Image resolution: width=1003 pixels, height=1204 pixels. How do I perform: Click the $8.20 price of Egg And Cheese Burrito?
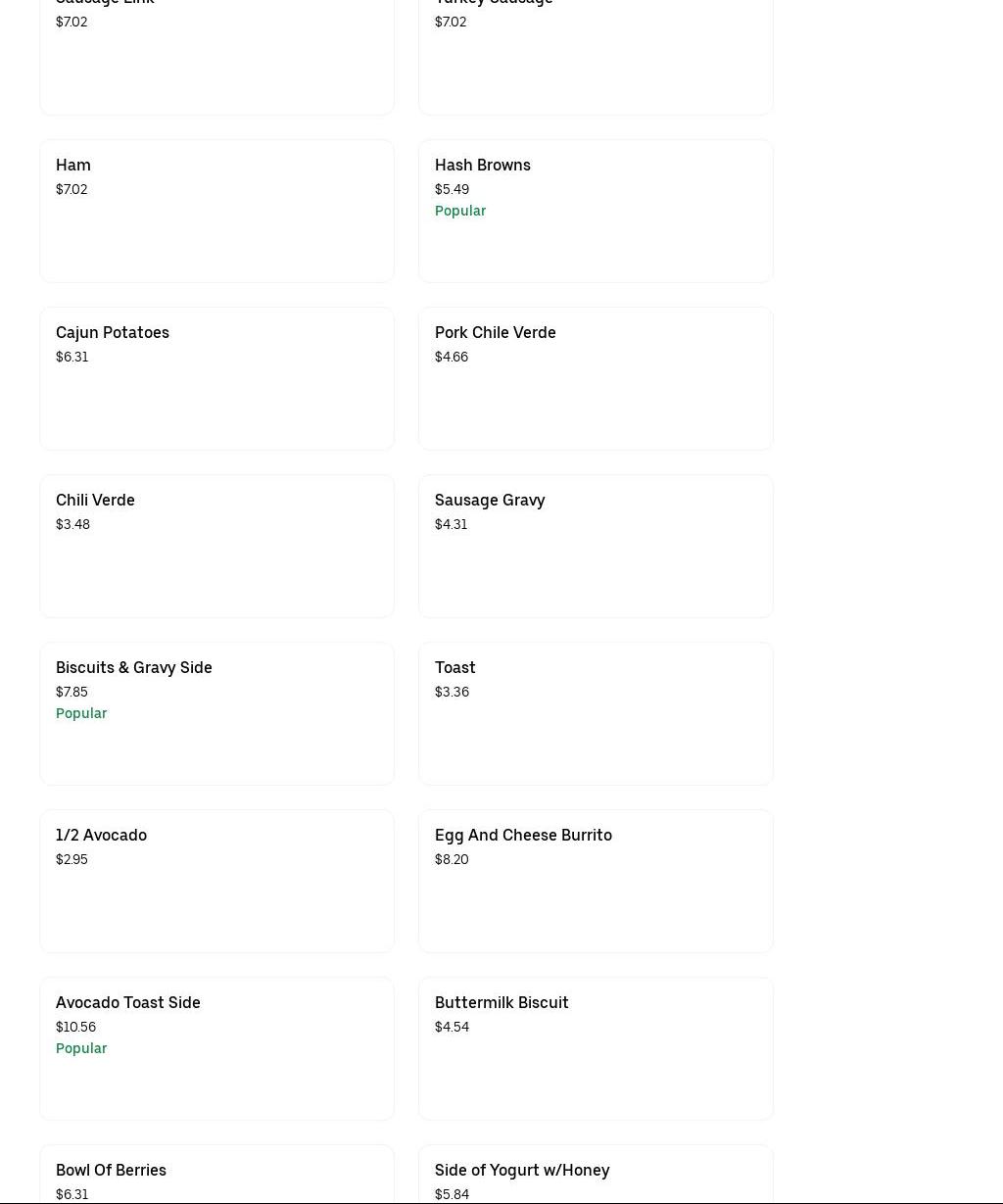click(x=452, y=859)
